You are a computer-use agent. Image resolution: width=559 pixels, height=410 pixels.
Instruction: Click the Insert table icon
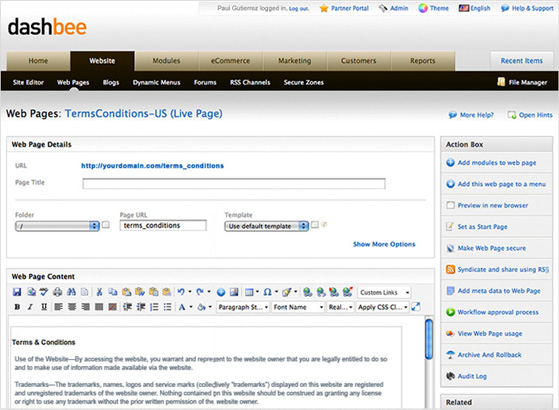click(249, 292)
